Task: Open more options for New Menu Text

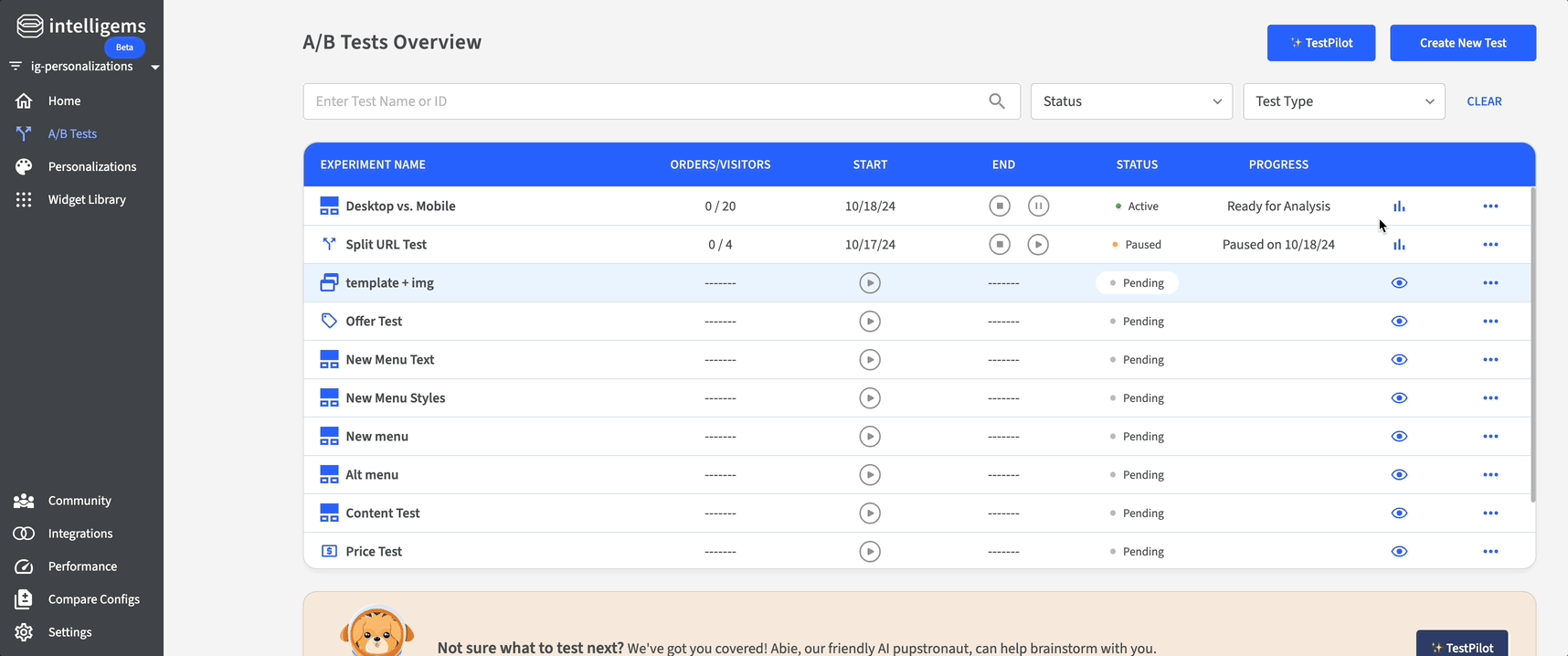Action: pyautogui.click(x=1490, y=360)
